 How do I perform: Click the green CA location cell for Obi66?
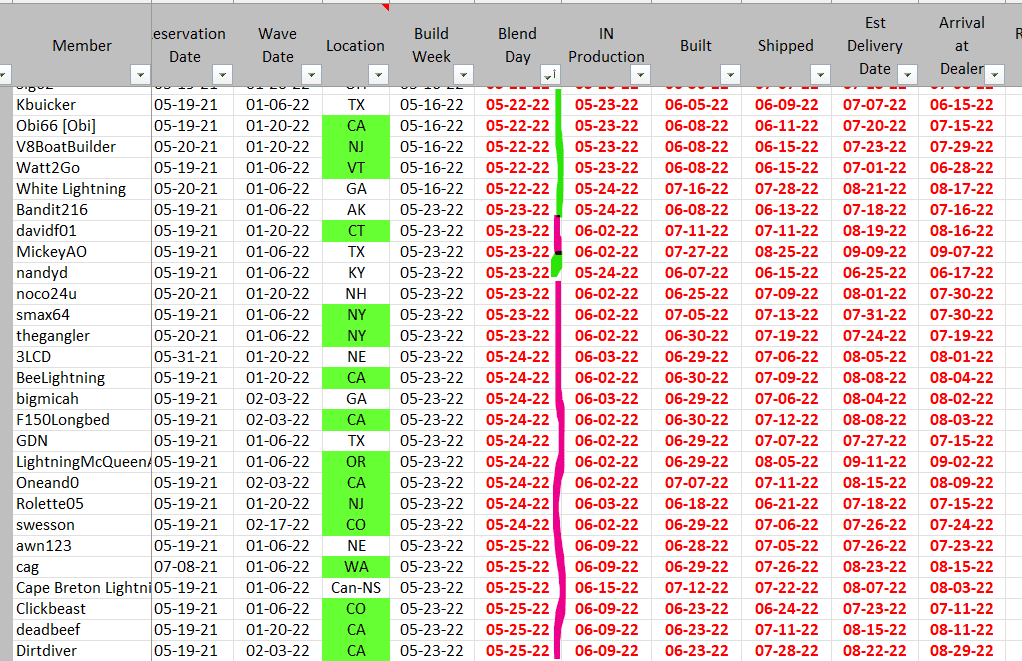(x=356, y=126)
